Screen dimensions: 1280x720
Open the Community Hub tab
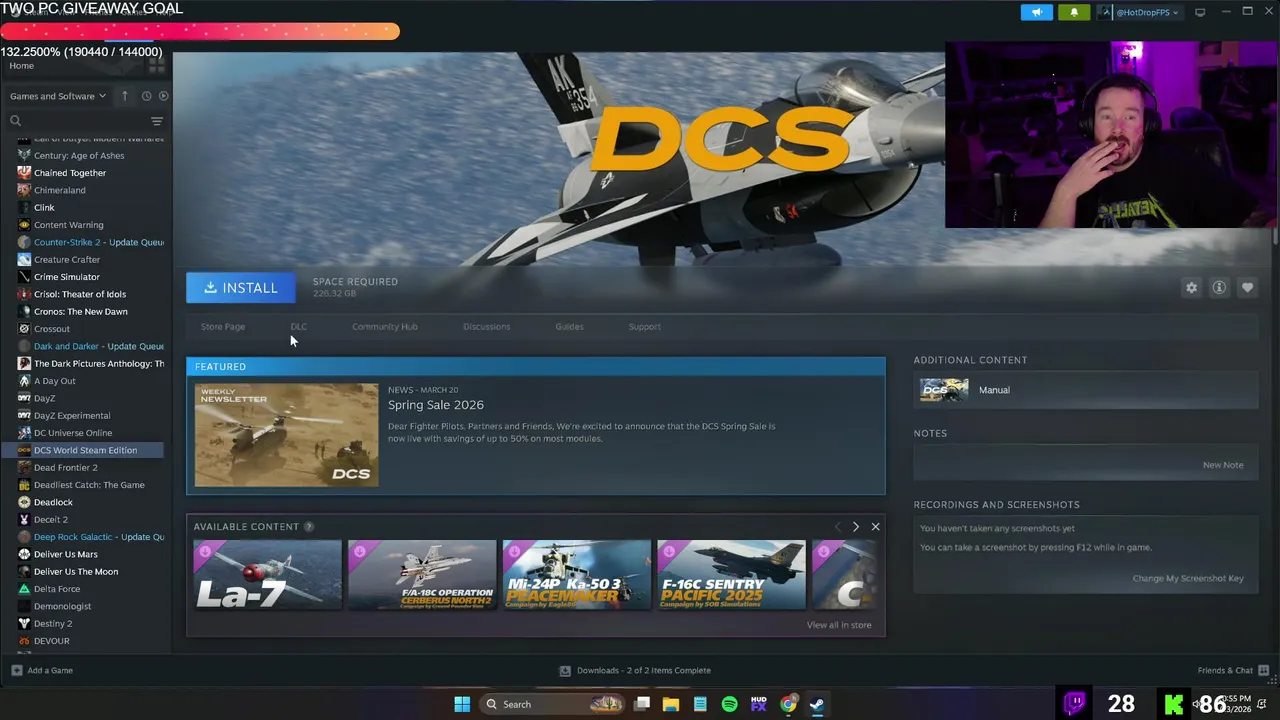coord(385,327)
